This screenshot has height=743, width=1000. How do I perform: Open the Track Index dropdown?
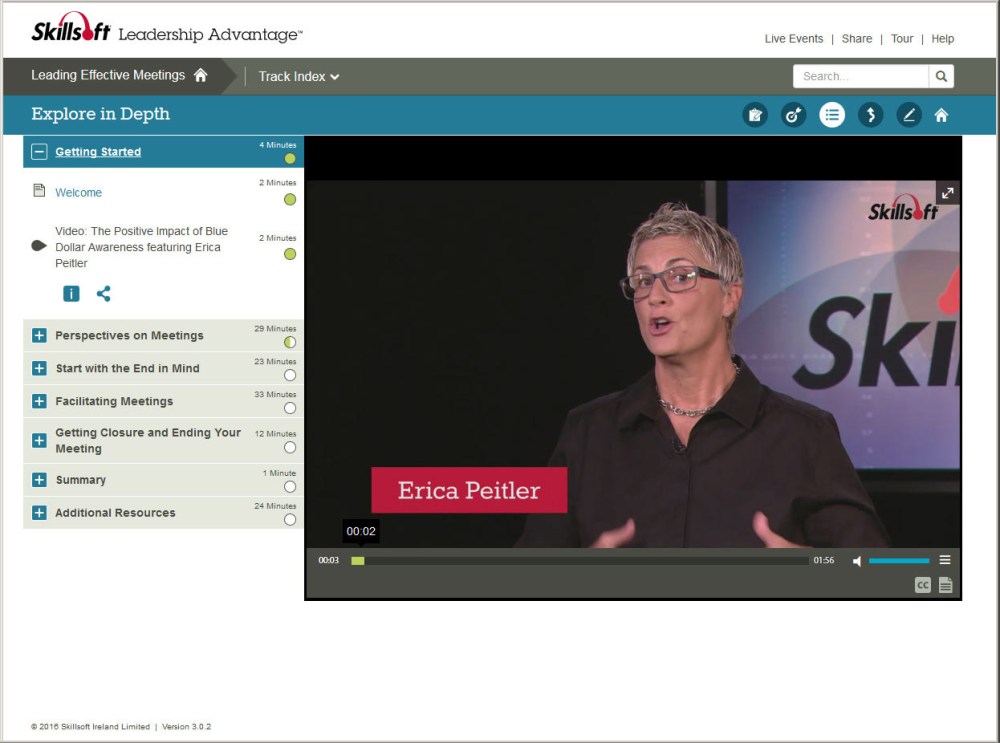pos(298,77)
